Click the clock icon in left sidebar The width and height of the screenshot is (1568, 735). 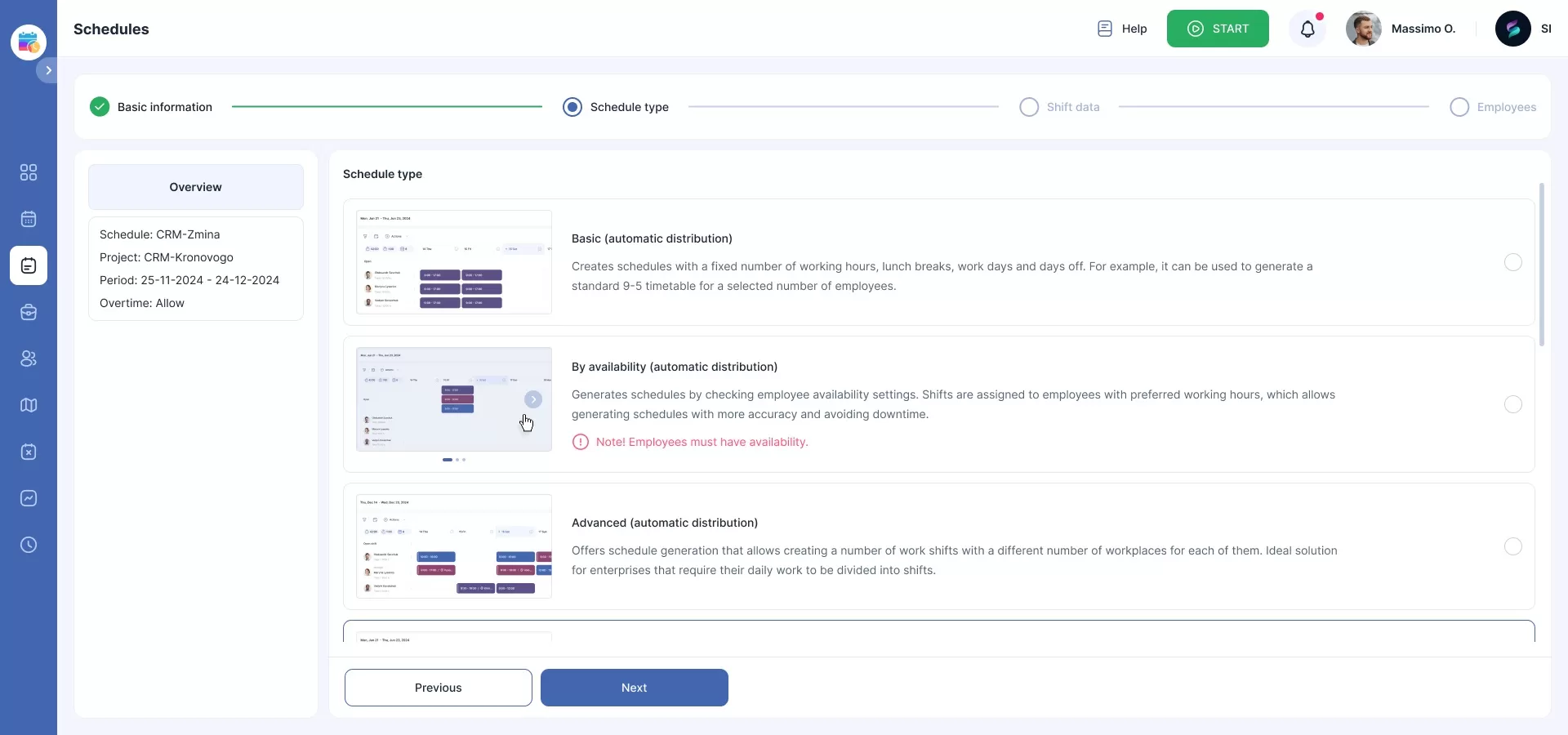(x=29, y=545)
